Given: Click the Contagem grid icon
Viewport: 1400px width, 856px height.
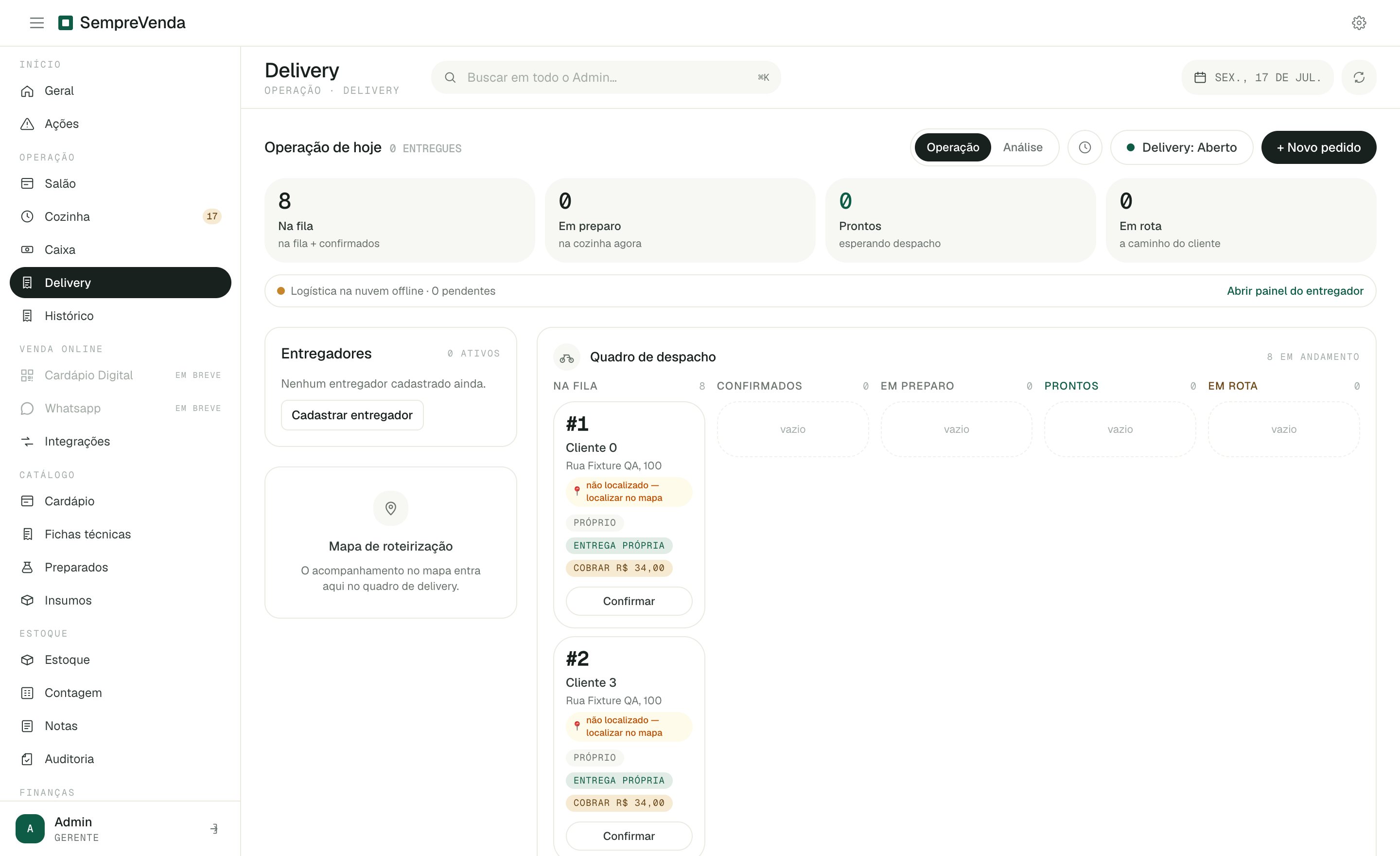Looking at the screenshot, I should 27,692.
